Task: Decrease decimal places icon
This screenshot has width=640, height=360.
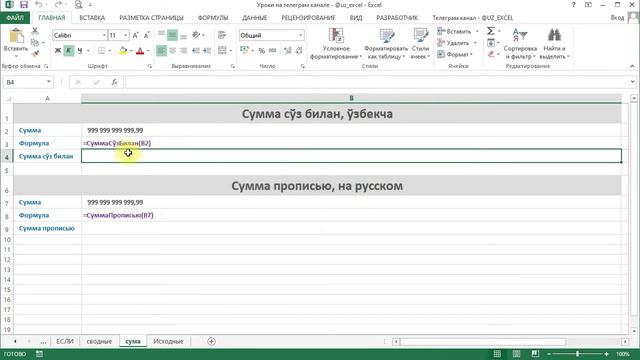Action: 299,51
